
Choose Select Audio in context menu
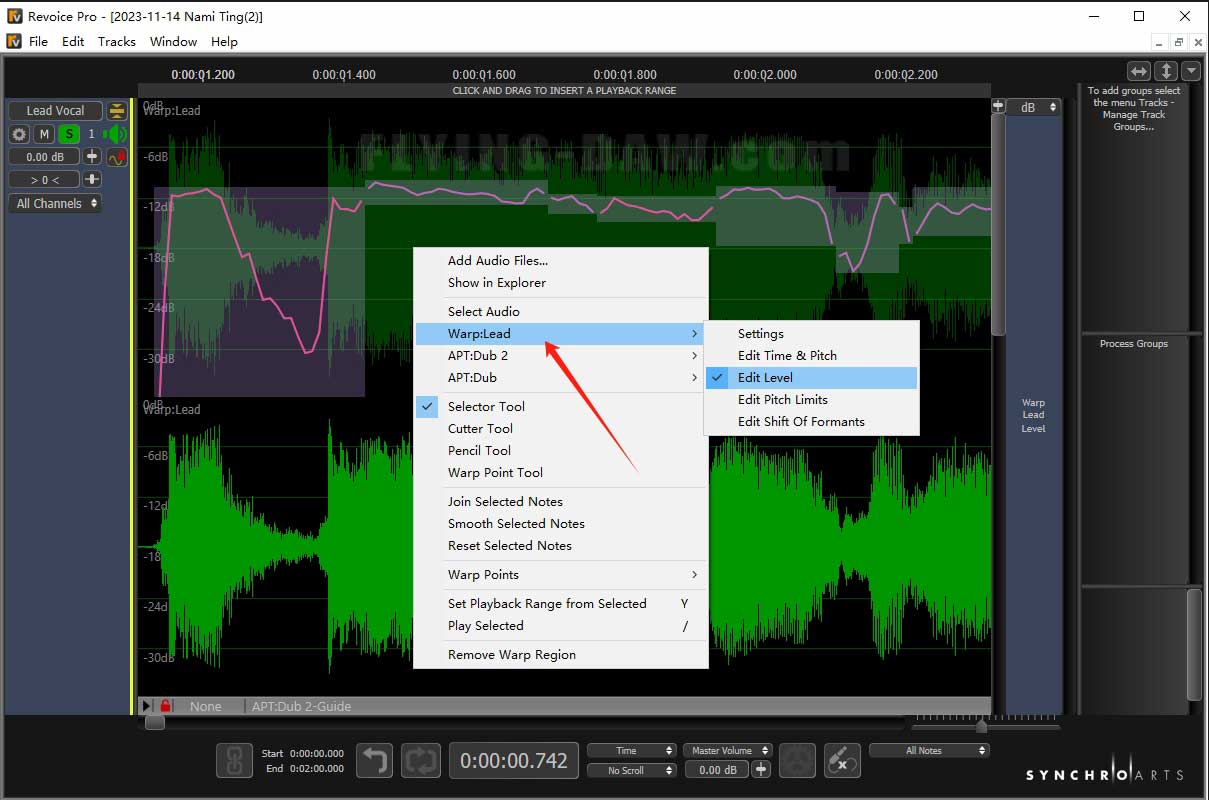pos(562,312)
